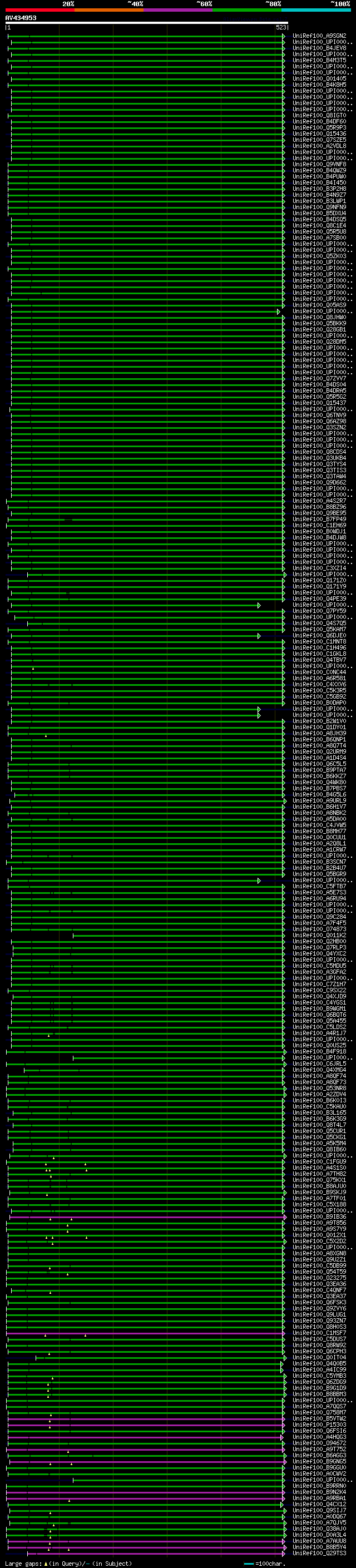Click hit UniRef100_Q9BE95

click(319, 513)
